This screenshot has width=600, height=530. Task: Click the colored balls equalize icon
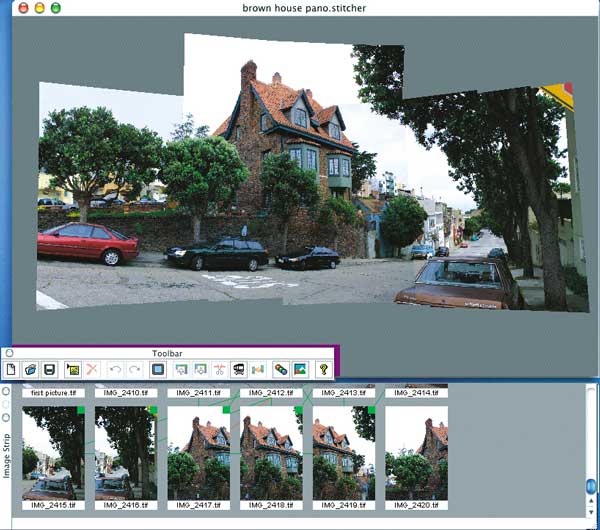281,370
